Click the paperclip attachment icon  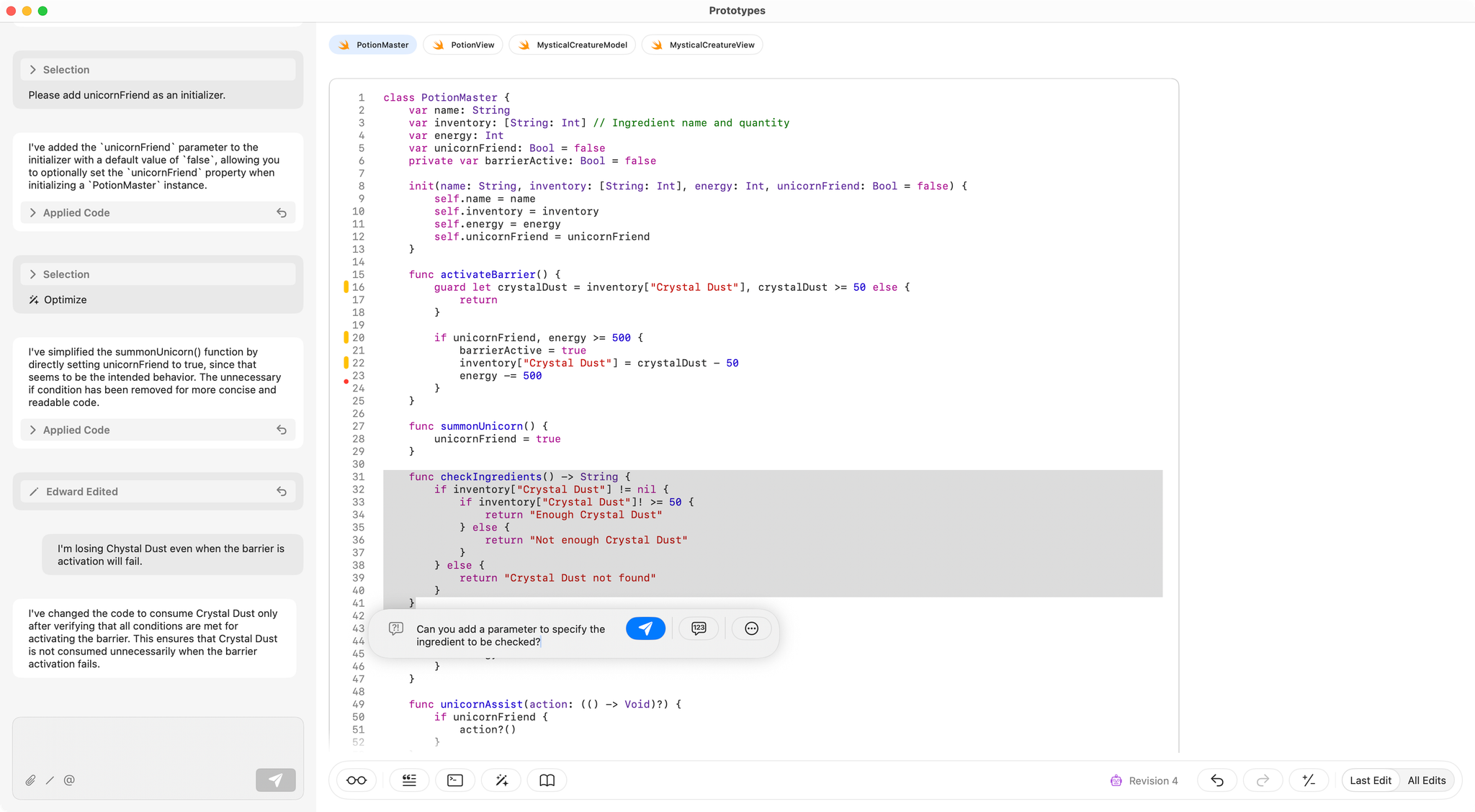[x=30, y=780]
